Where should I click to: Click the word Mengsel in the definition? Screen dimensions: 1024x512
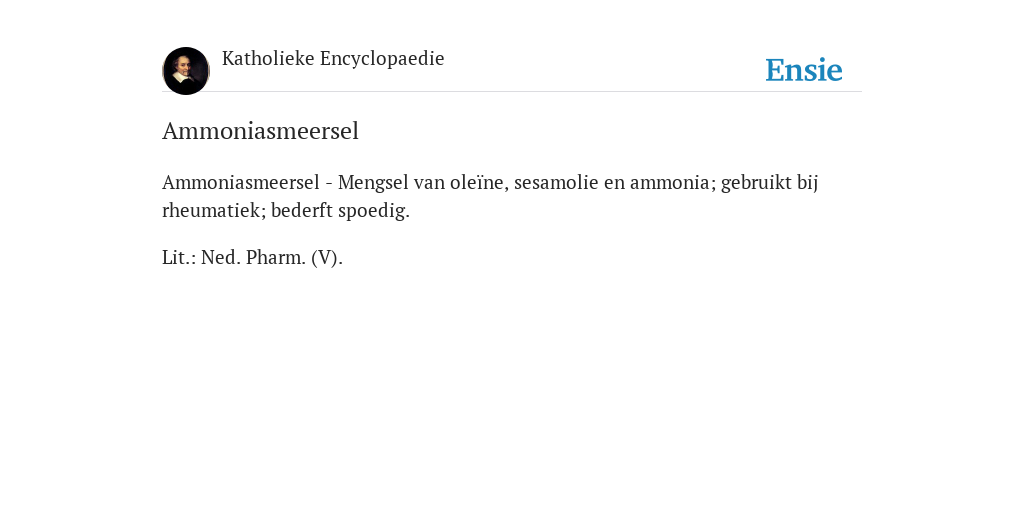[x=373, y=182]
